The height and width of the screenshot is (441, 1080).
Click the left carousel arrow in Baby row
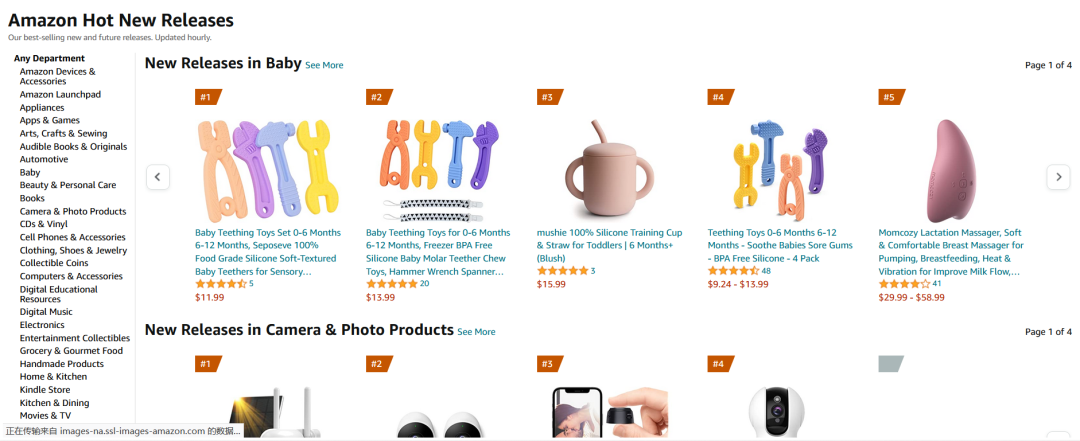(x=157, y=177)
